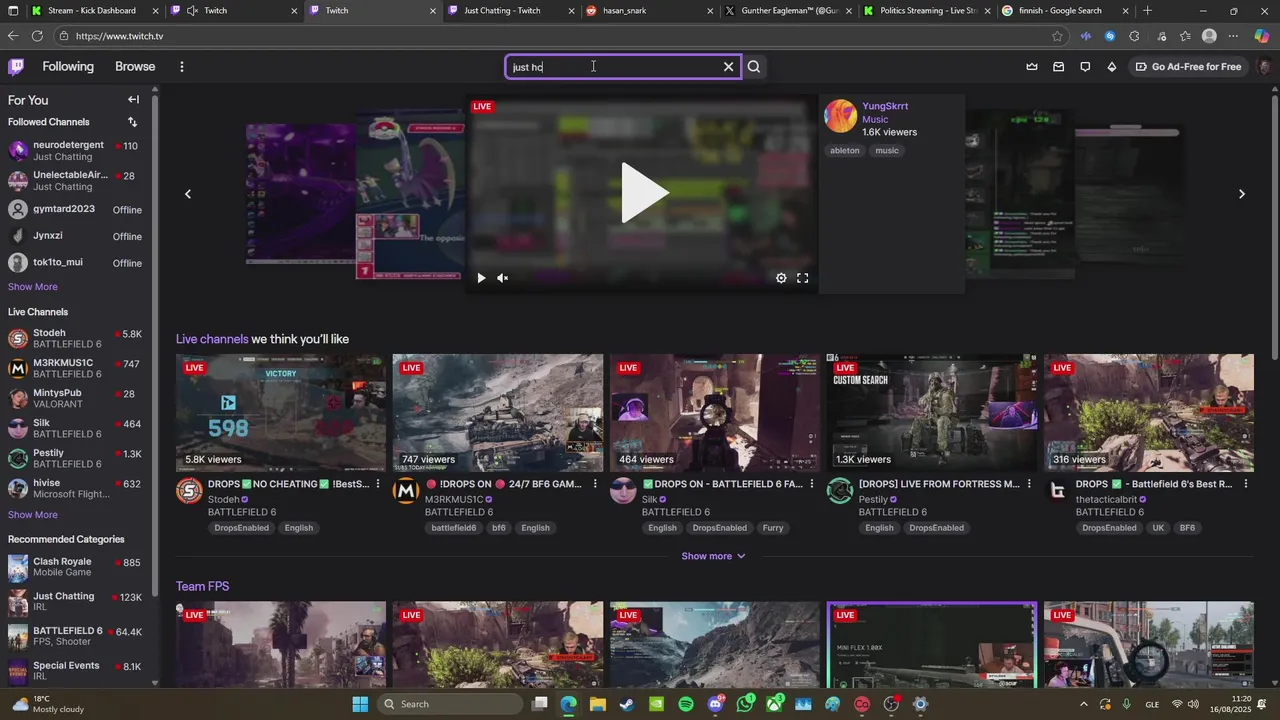Switch to hasan_snark browser tab

point(648,11)
